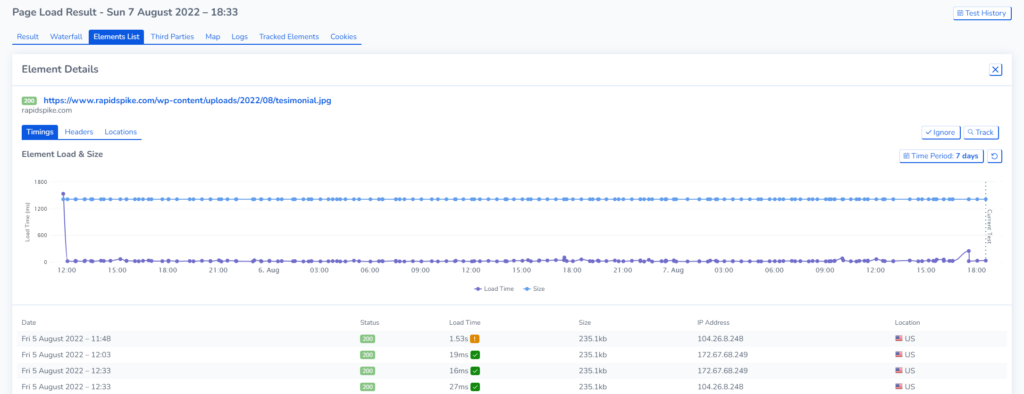Open the Waterfall tab
The image size is (1024, 394).
pos(66,37)
